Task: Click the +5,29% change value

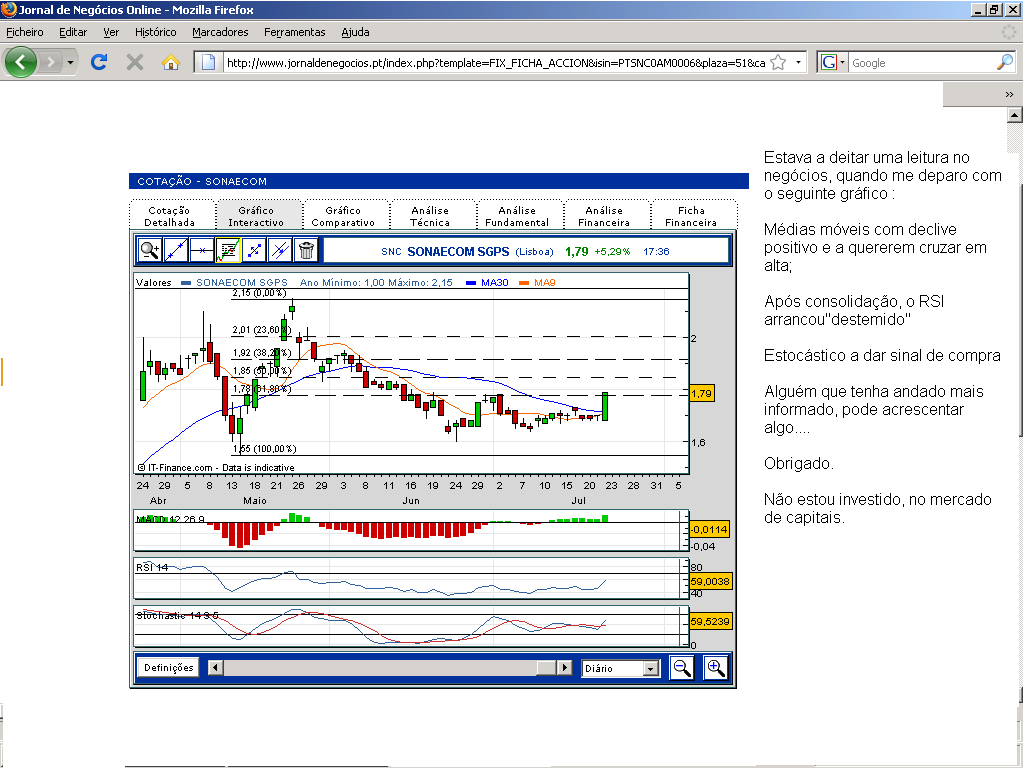Action: click(x=612, y=251)
